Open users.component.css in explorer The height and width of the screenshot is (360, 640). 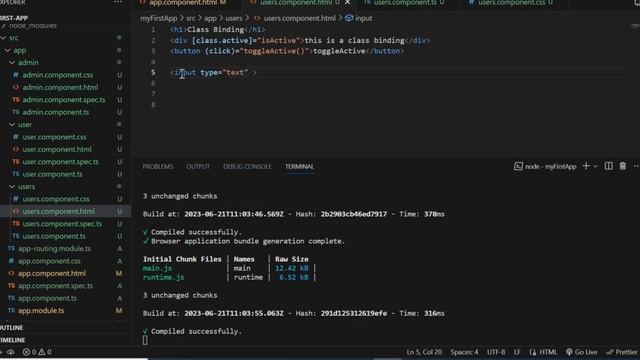click(56, 199)
